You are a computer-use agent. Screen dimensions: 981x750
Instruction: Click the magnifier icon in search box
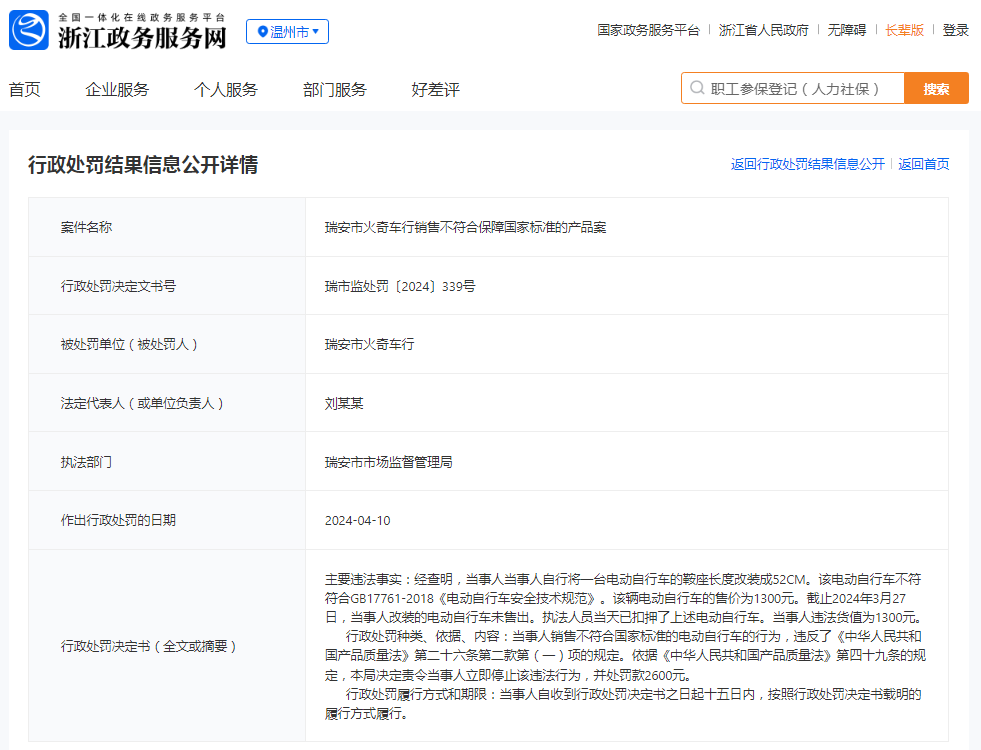coord(697,89)
